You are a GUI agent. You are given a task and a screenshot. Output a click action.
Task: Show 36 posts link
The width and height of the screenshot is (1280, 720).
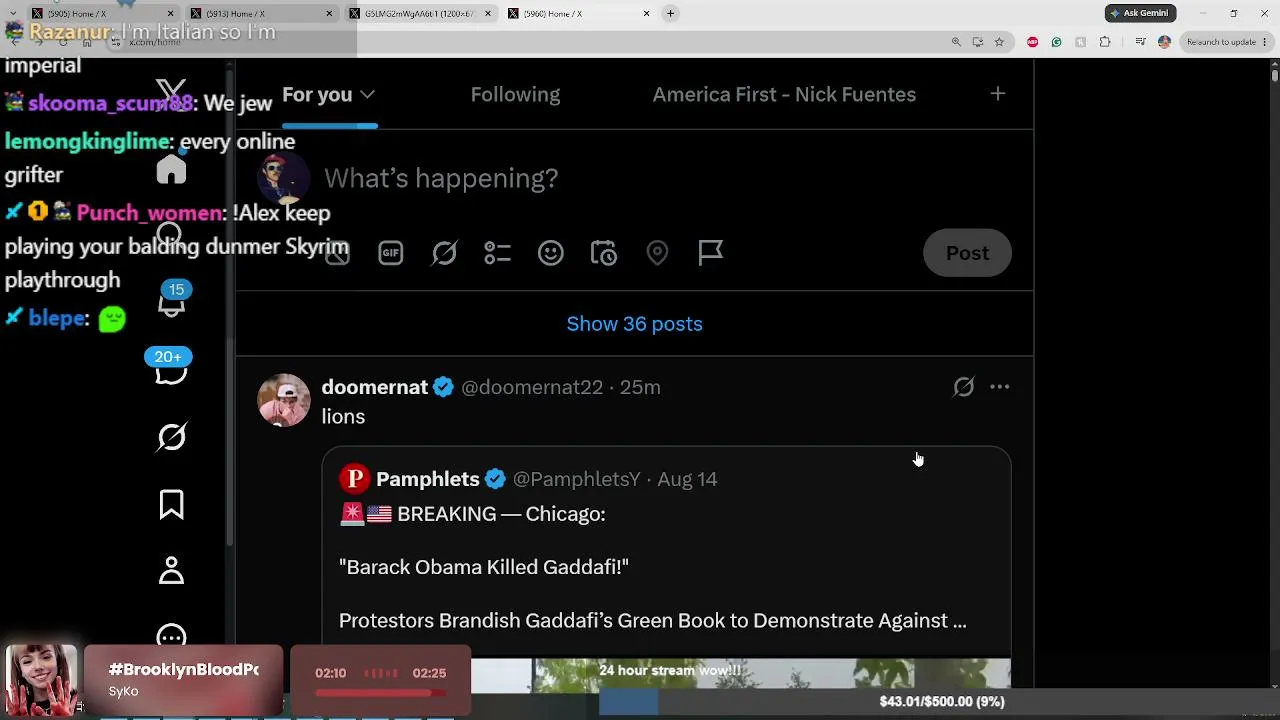click(634, 324)
